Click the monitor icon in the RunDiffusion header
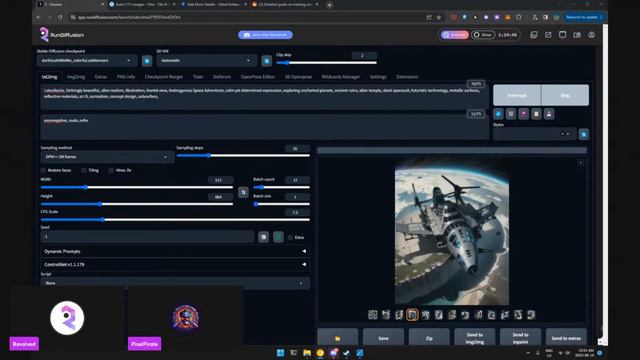640x360 pixels. [x=562, y=35]
